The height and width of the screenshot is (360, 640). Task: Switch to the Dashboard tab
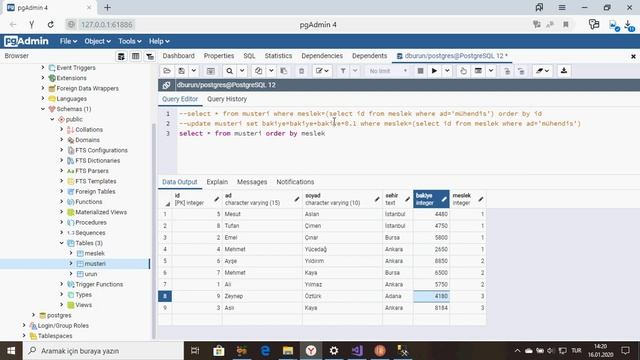[178, 56]
